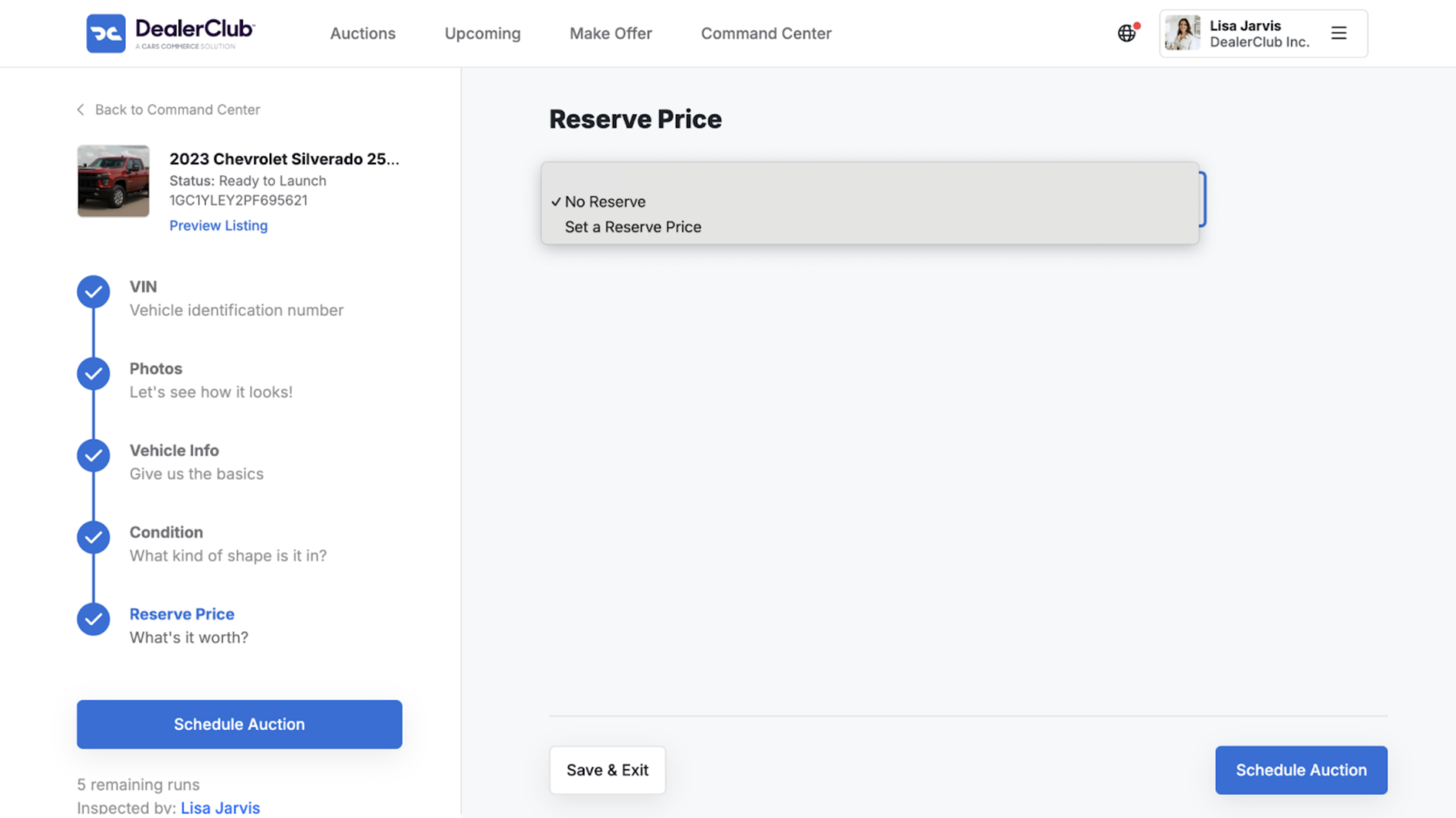The height and width of the screenshot is (818, 1456).
Task: Click the Condition step checkmark circle
Action: click(93, 538)
